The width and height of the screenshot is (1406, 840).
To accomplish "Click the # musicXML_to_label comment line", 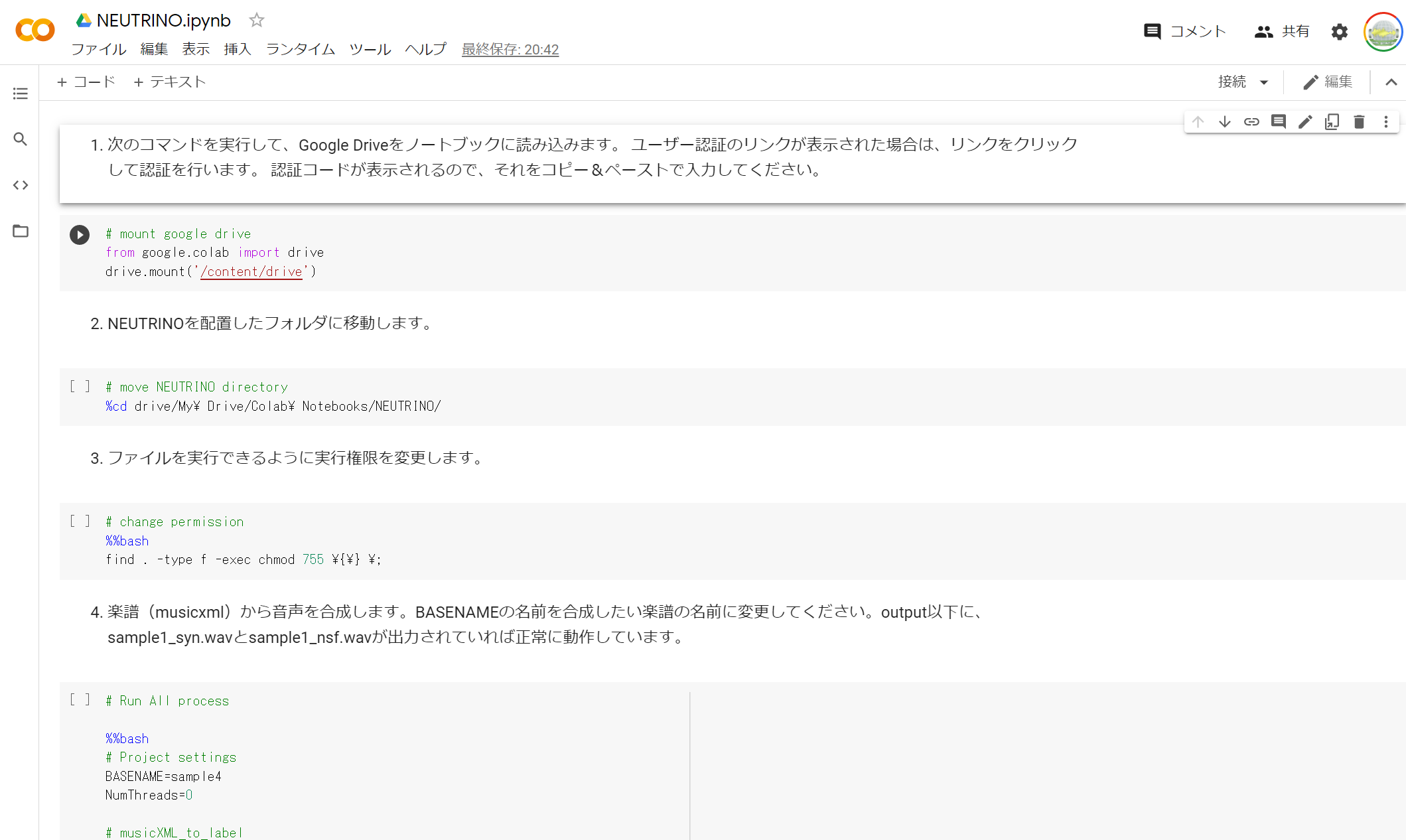I will tap(174, 833).
